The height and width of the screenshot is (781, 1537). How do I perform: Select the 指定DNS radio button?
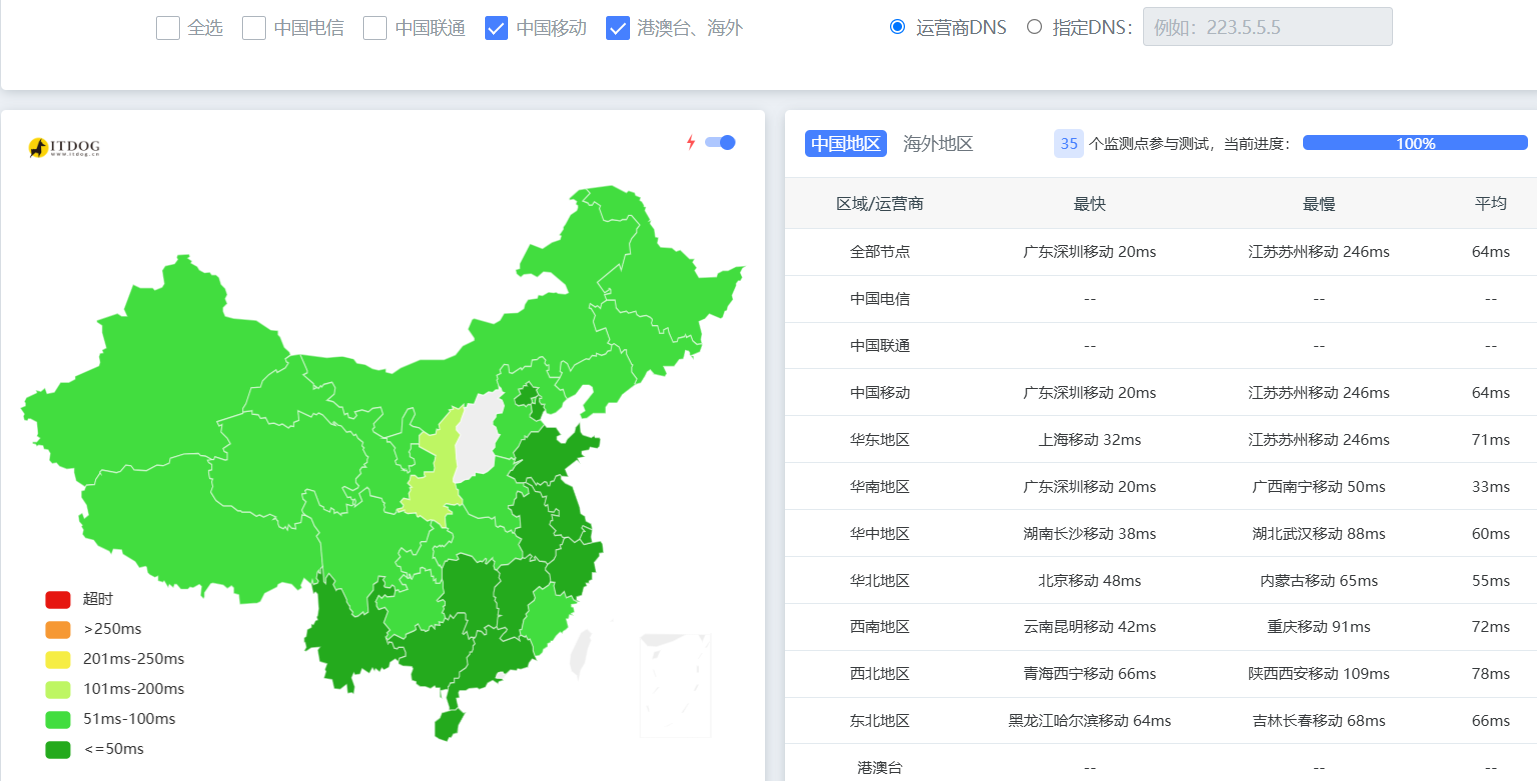(1034, 27)
